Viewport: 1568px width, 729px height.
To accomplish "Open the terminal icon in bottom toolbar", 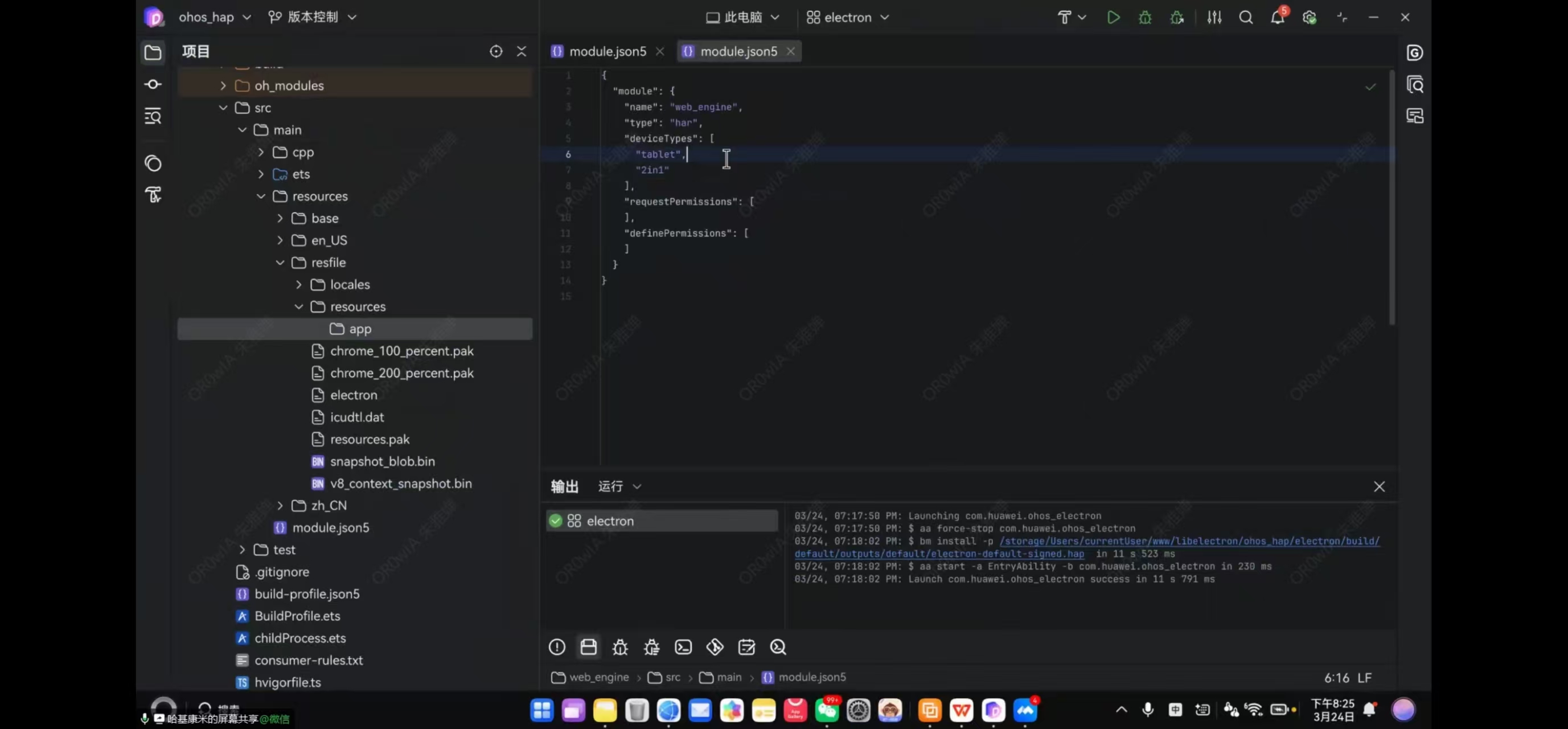I will click(683, 647).
